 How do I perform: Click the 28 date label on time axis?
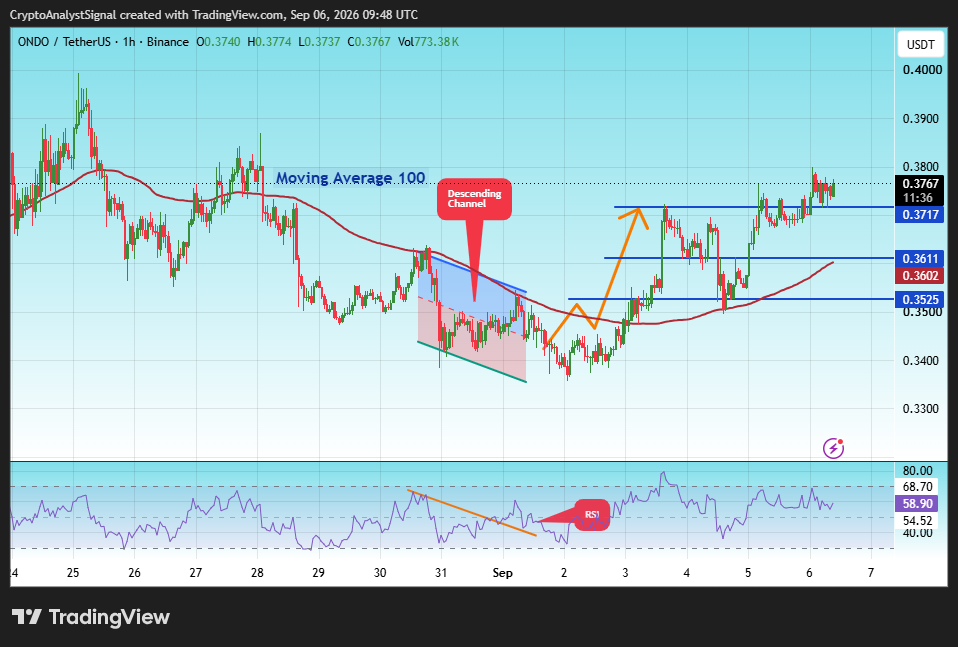pyautogui.click(x=257, y=573)
